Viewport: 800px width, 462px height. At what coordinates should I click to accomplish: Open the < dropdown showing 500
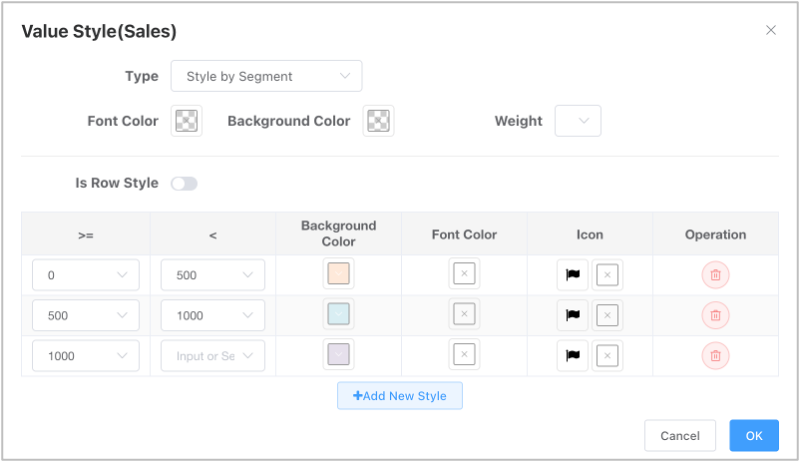coord(213,275)
